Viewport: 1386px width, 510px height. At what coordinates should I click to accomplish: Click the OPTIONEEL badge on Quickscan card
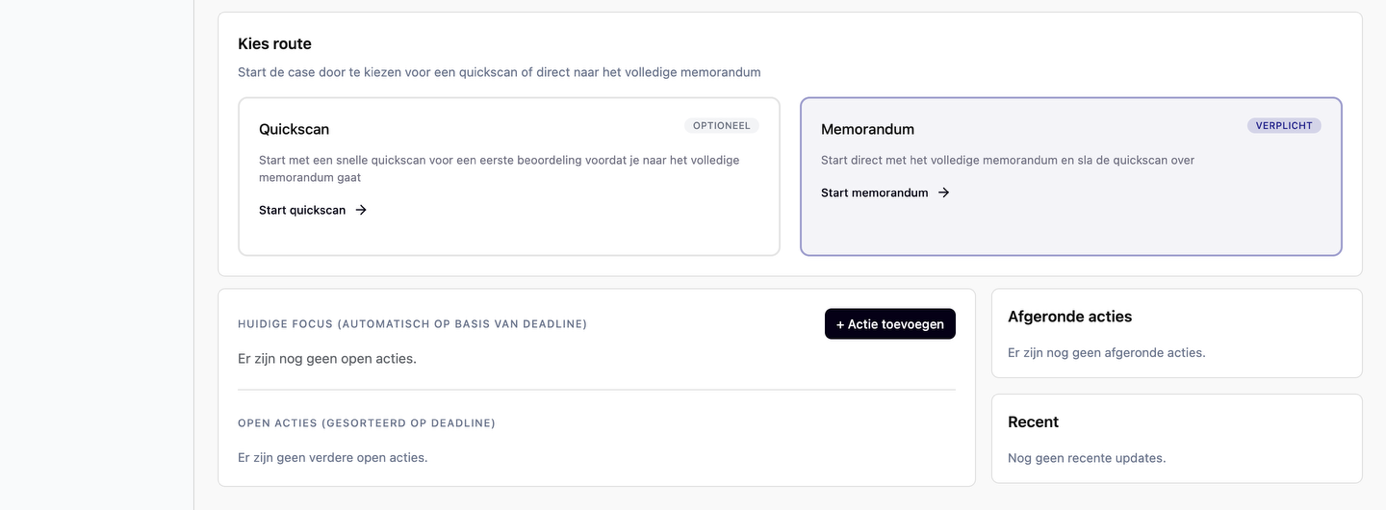721,126
